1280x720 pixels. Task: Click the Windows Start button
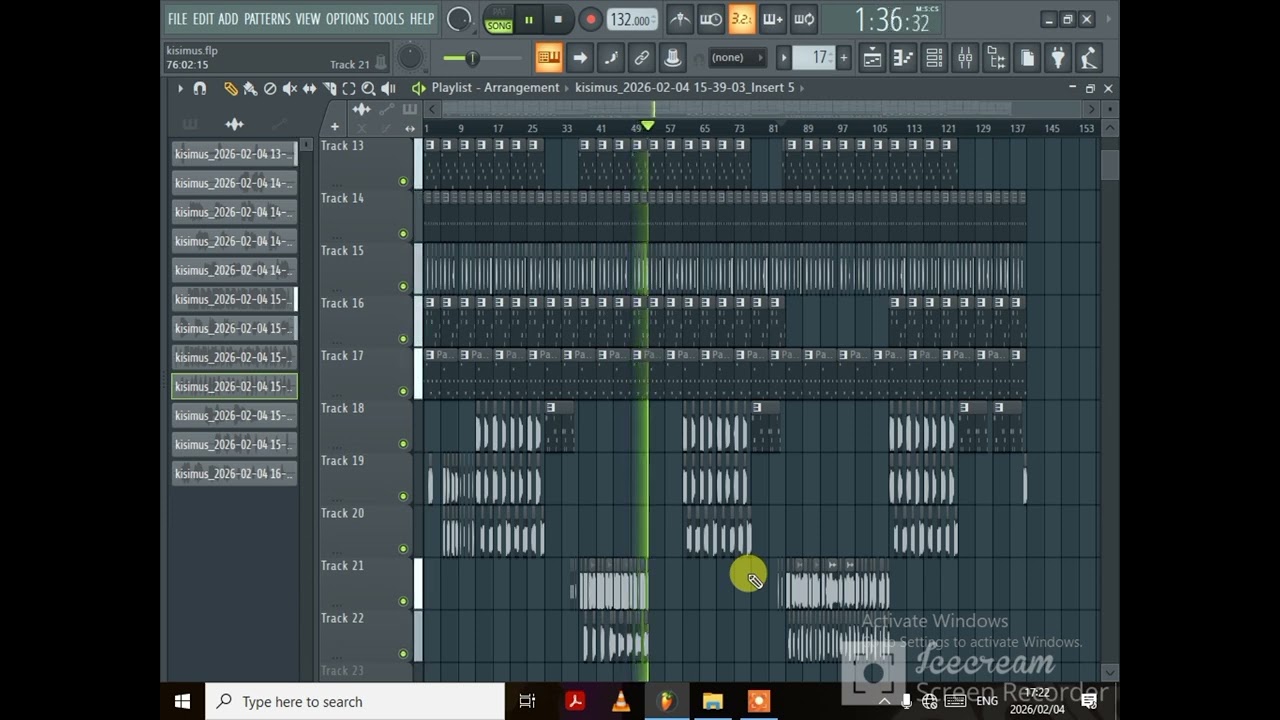182,701
